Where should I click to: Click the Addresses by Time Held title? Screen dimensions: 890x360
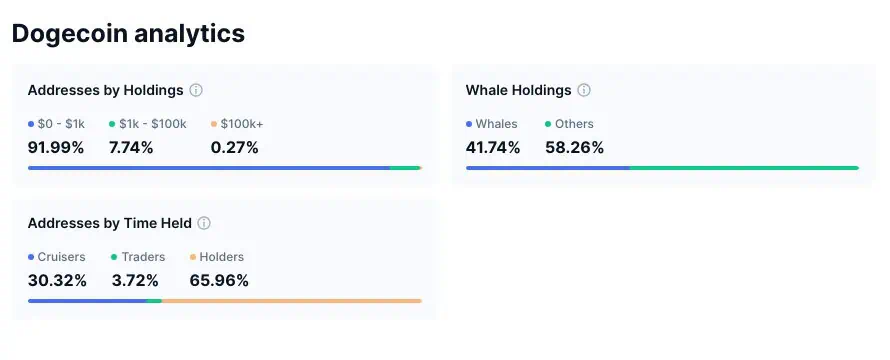tap(110, 223)
